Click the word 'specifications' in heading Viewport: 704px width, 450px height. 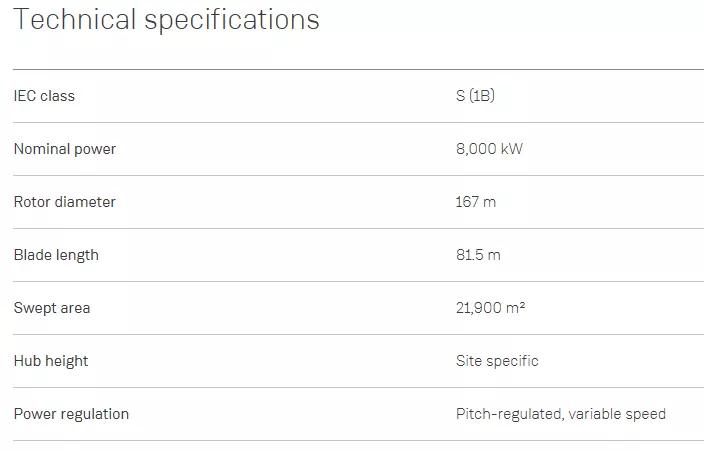232,21
